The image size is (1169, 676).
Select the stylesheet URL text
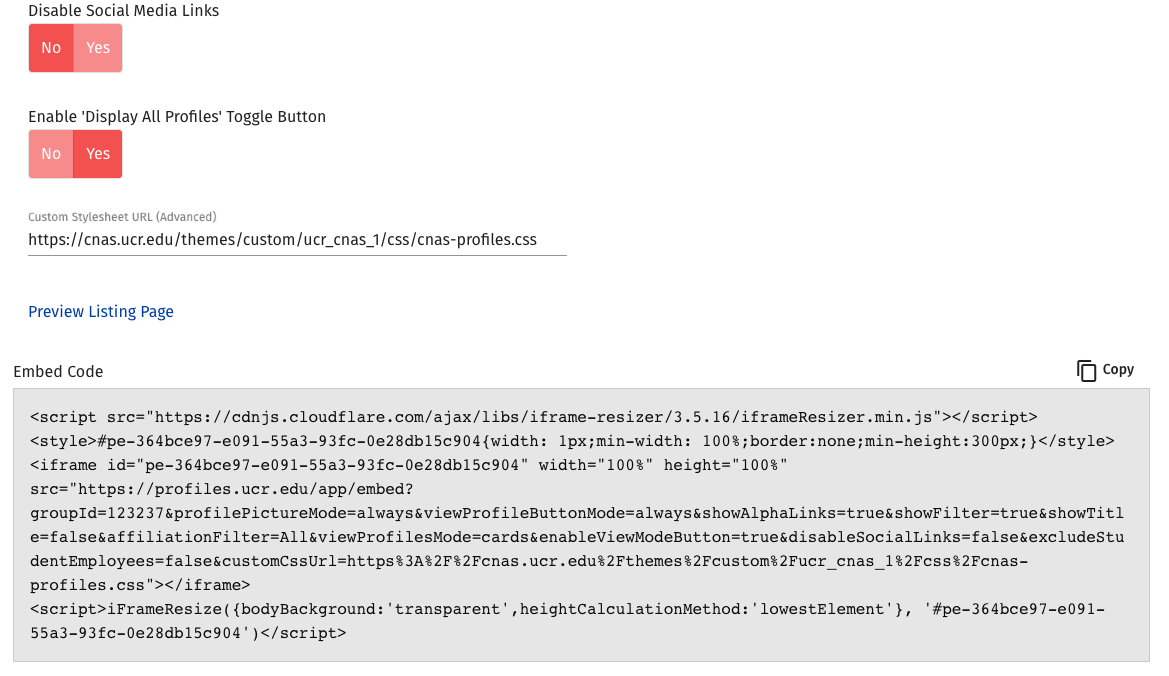[283, 240]
